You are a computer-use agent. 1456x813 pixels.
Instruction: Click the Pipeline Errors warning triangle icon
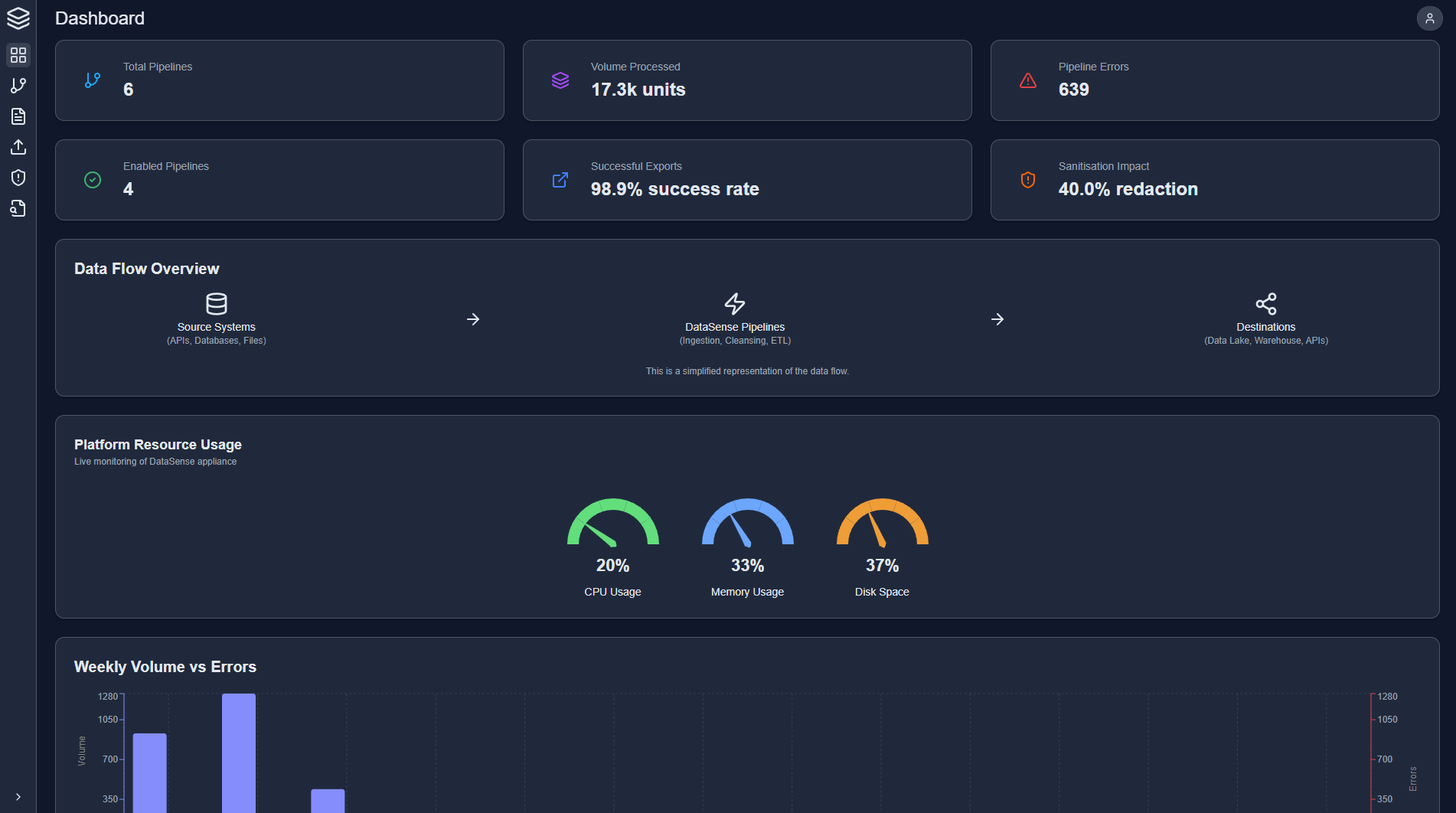coord(1027,80)
